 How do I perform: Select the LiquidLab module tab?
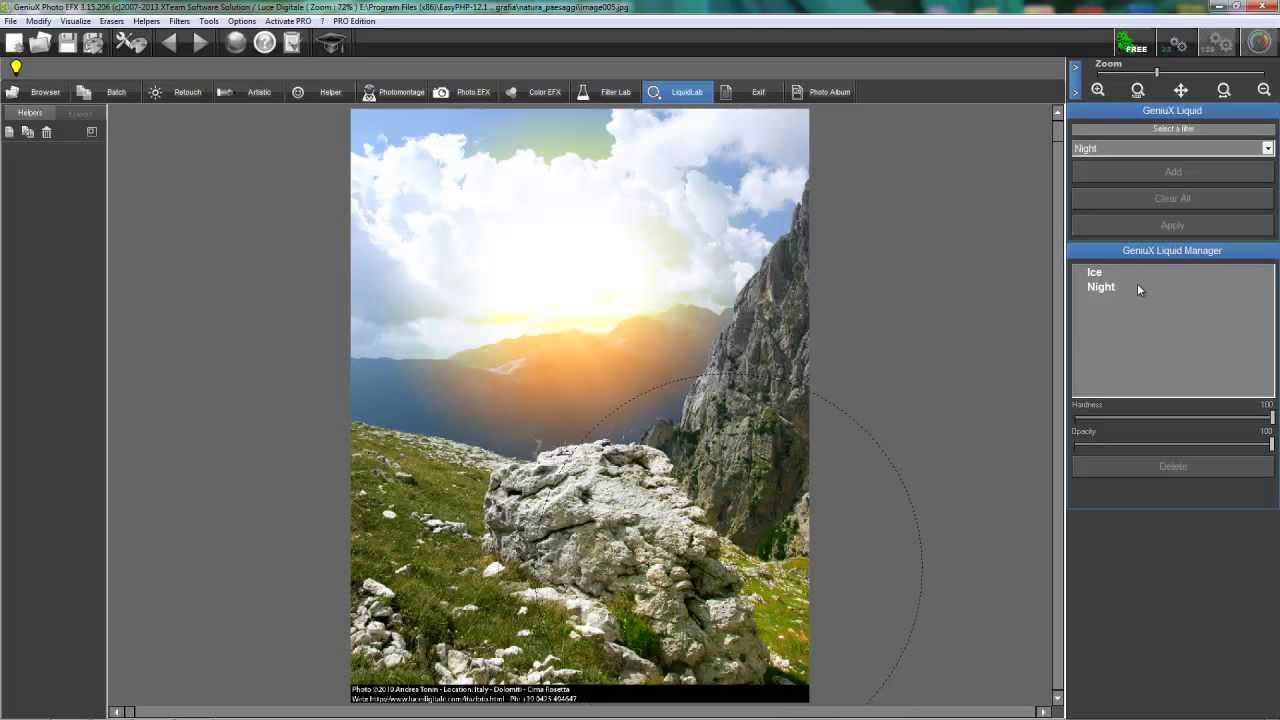click(x=677, y=92)
